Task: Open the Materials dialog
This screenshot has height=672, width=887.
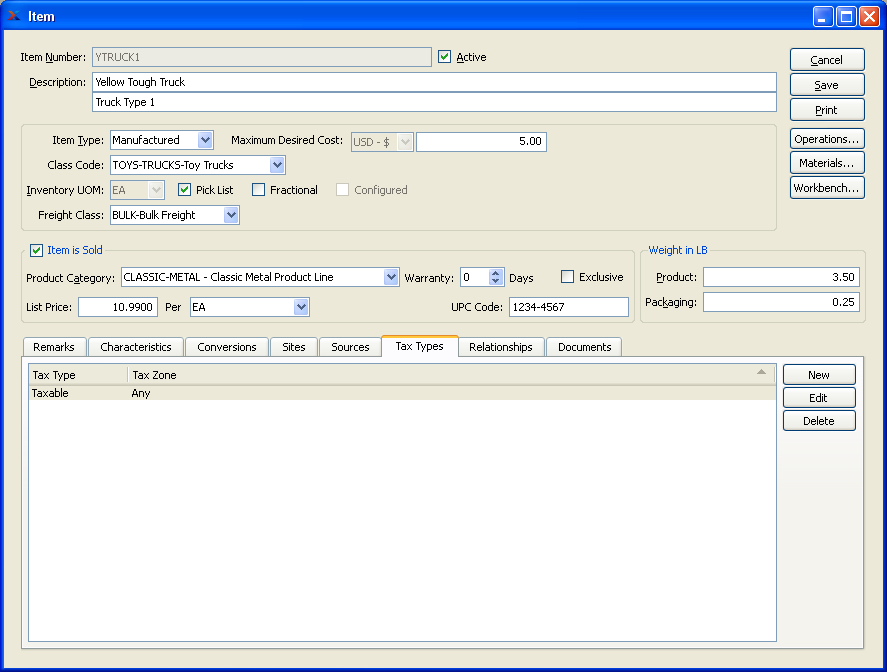Action: point(827,163)
